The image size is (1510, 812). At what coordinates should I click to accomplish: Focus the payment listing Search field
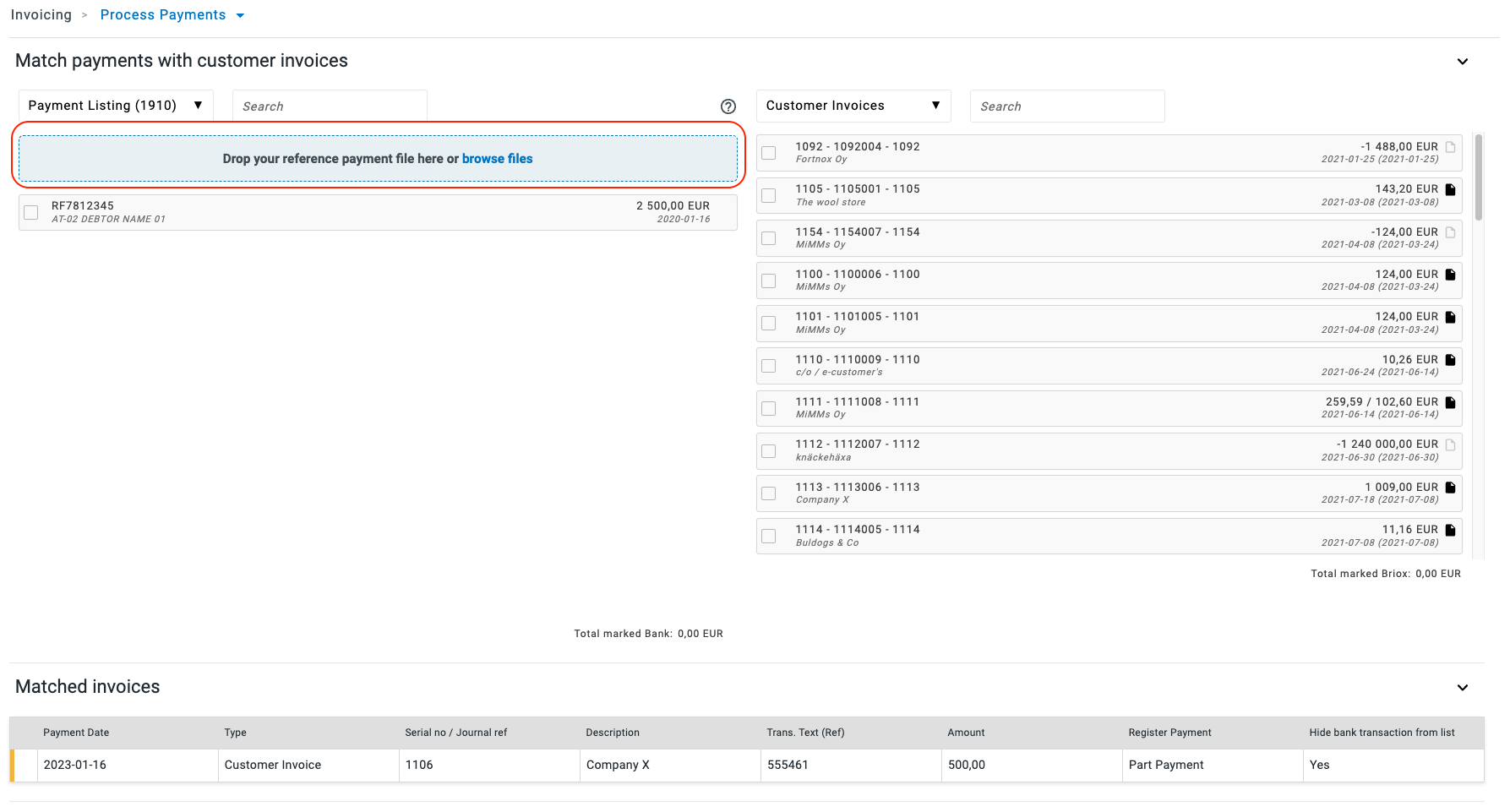[x=330, y=106]
